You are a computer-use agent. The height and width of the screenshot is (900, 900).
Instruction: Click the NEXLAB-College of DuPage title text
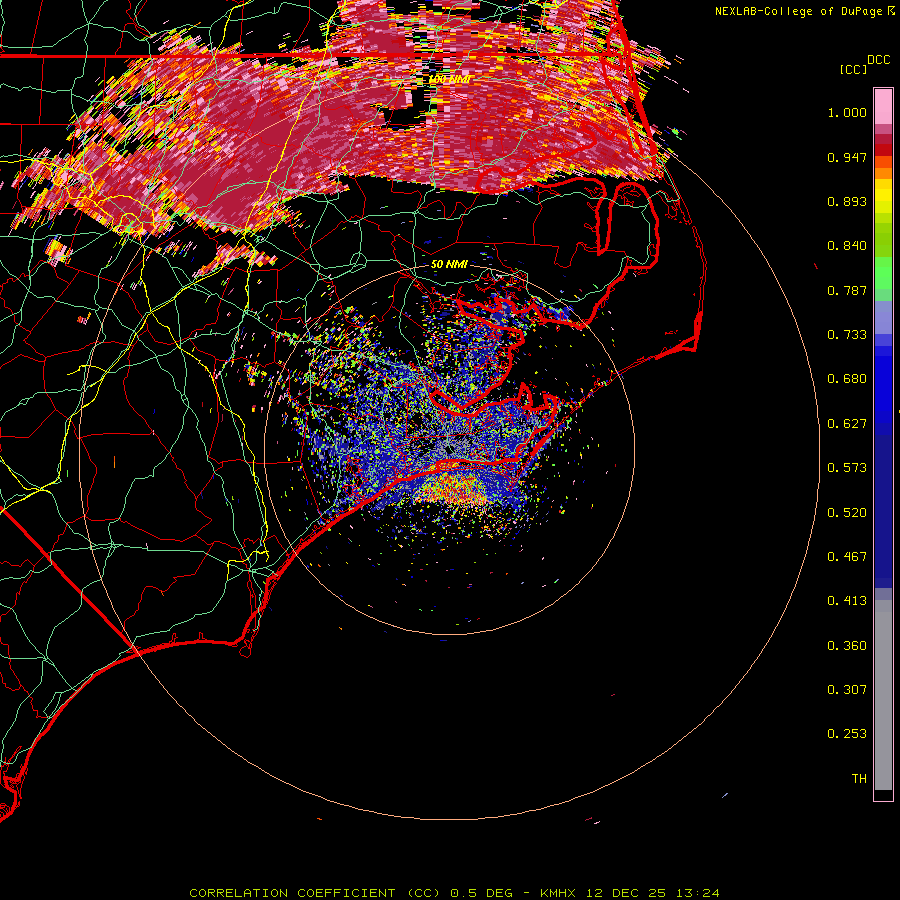click(804, 11)
